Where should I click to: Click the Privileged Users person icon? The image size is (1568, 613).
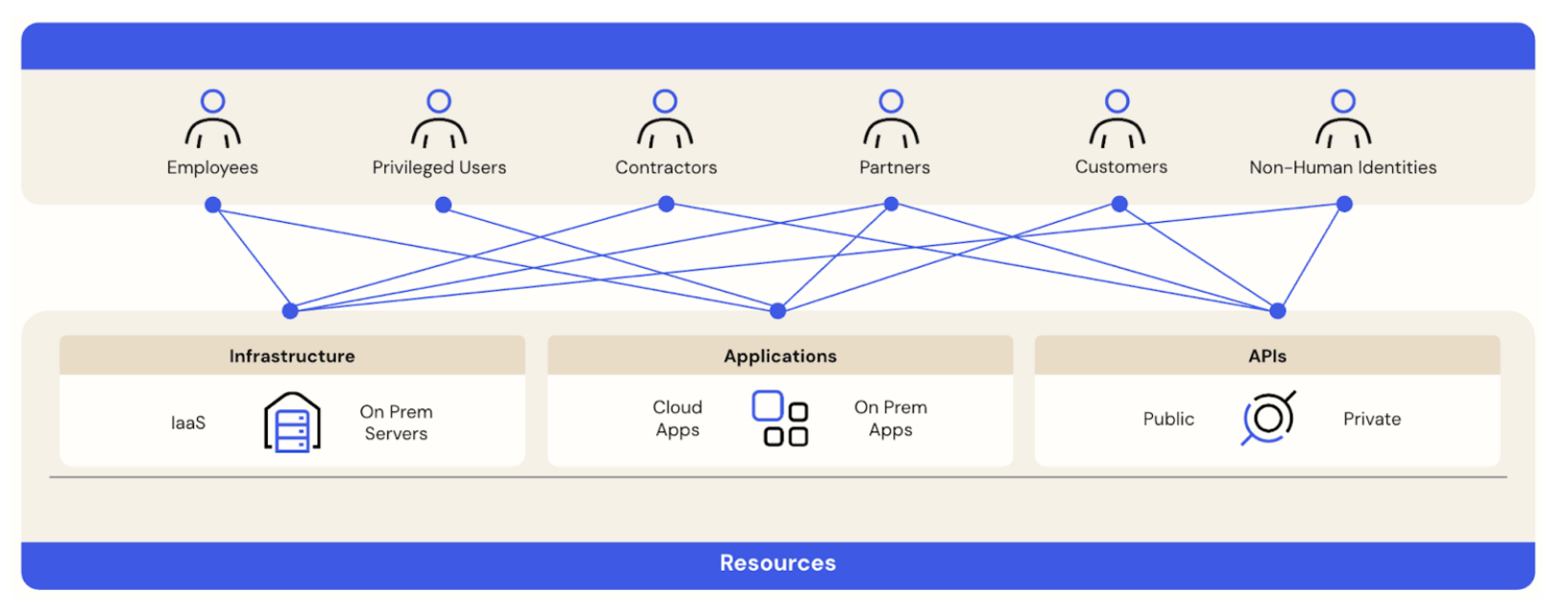pyautogui.click(x=439, y=120)
